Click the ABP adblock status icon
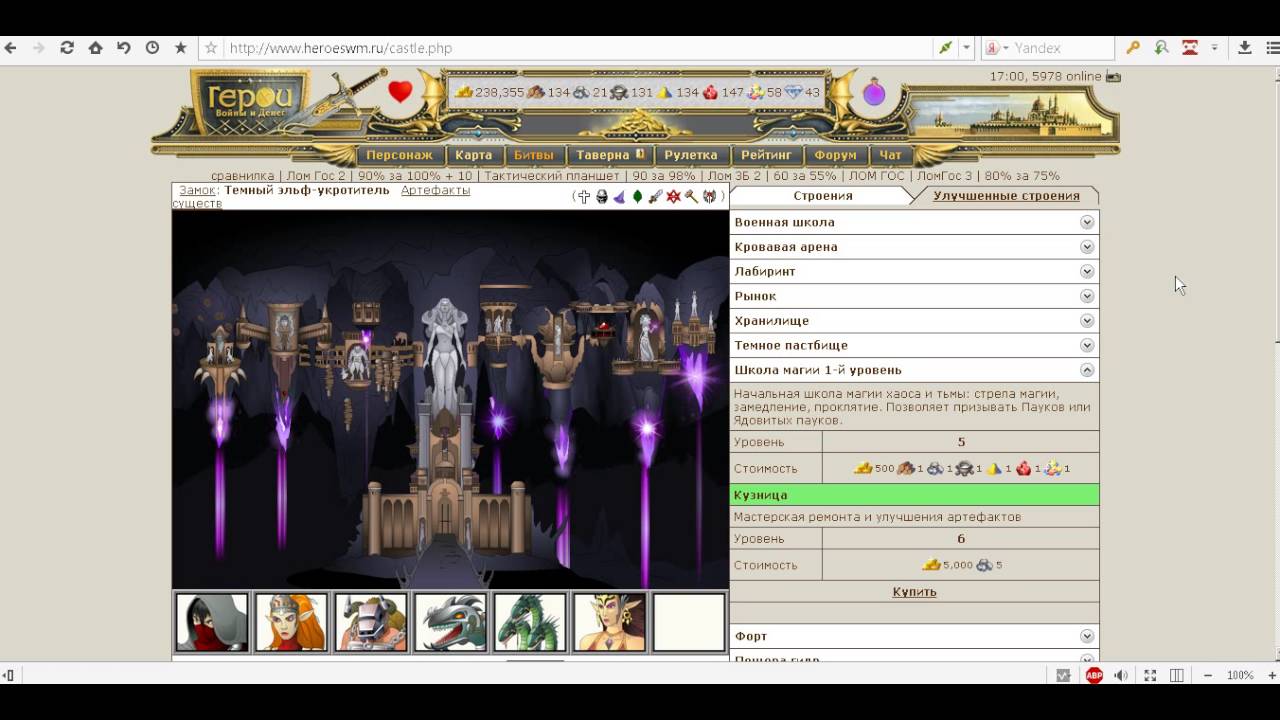The height and width of the screenshot is (720, 1280). [1094, 675]
